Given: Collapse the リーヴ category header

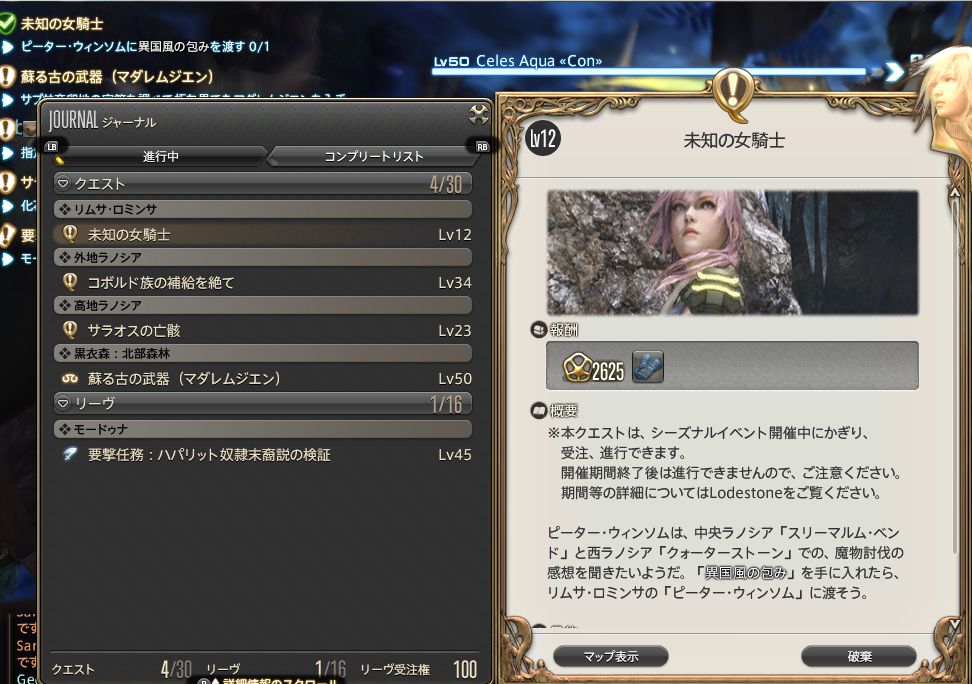Looking at the screenshot, I should click(x=263, y=403).
